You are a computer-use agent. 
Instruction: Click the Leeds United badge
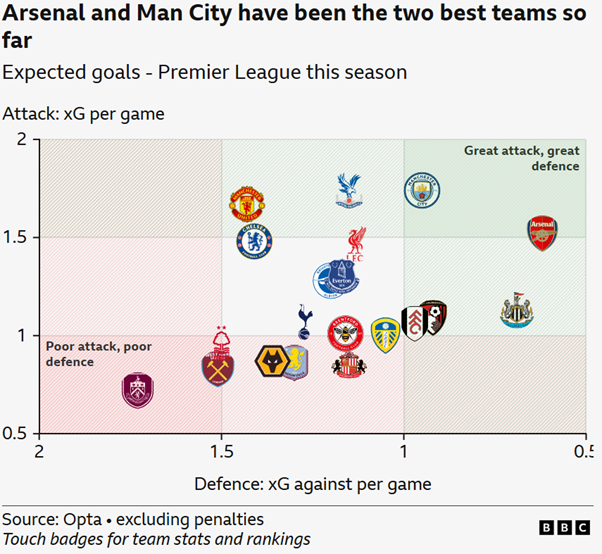click(x=385, y=333)
